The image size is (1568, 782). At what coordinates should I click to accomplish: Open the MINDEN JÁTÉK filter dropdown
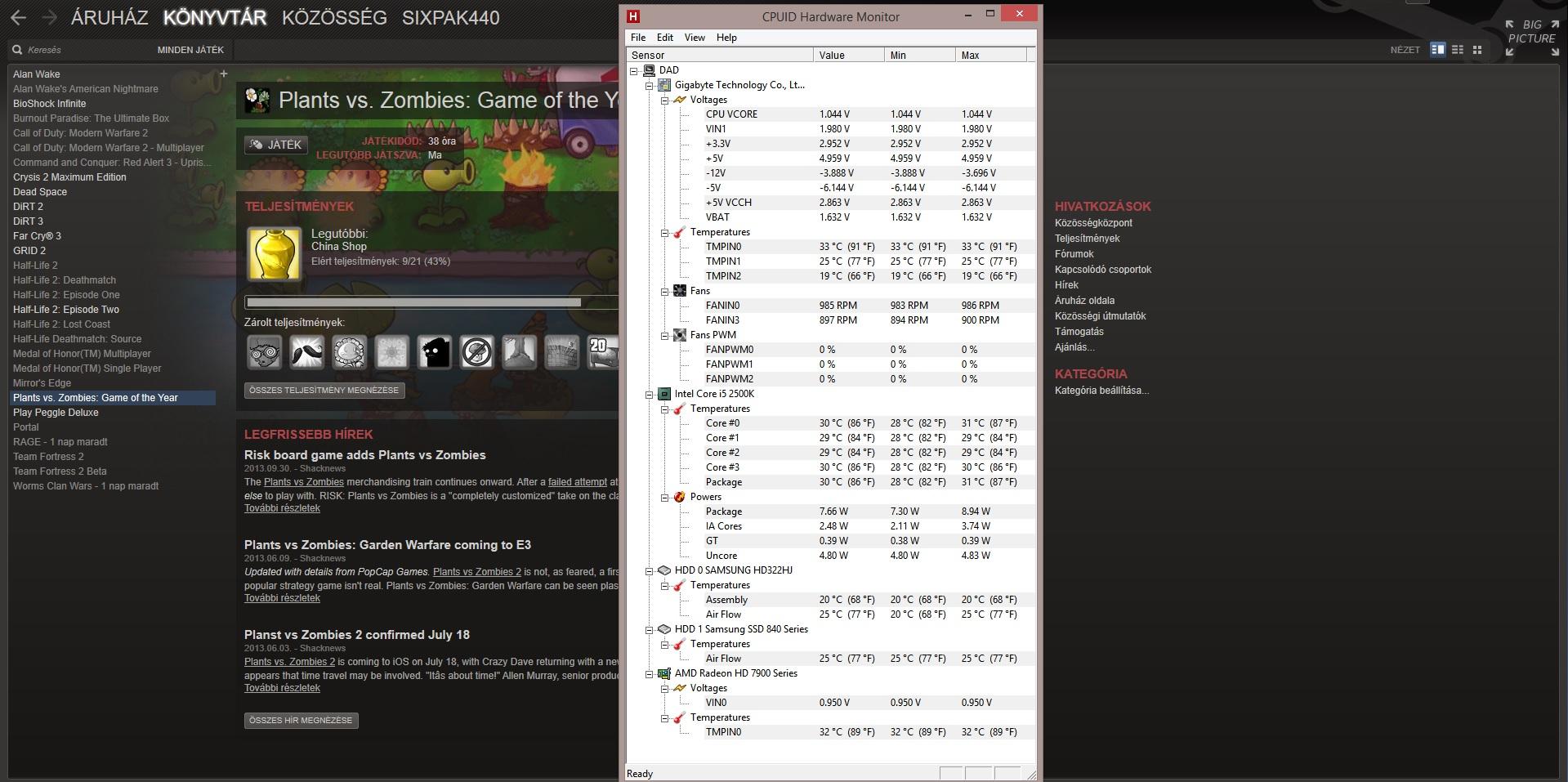click(190, 50)
